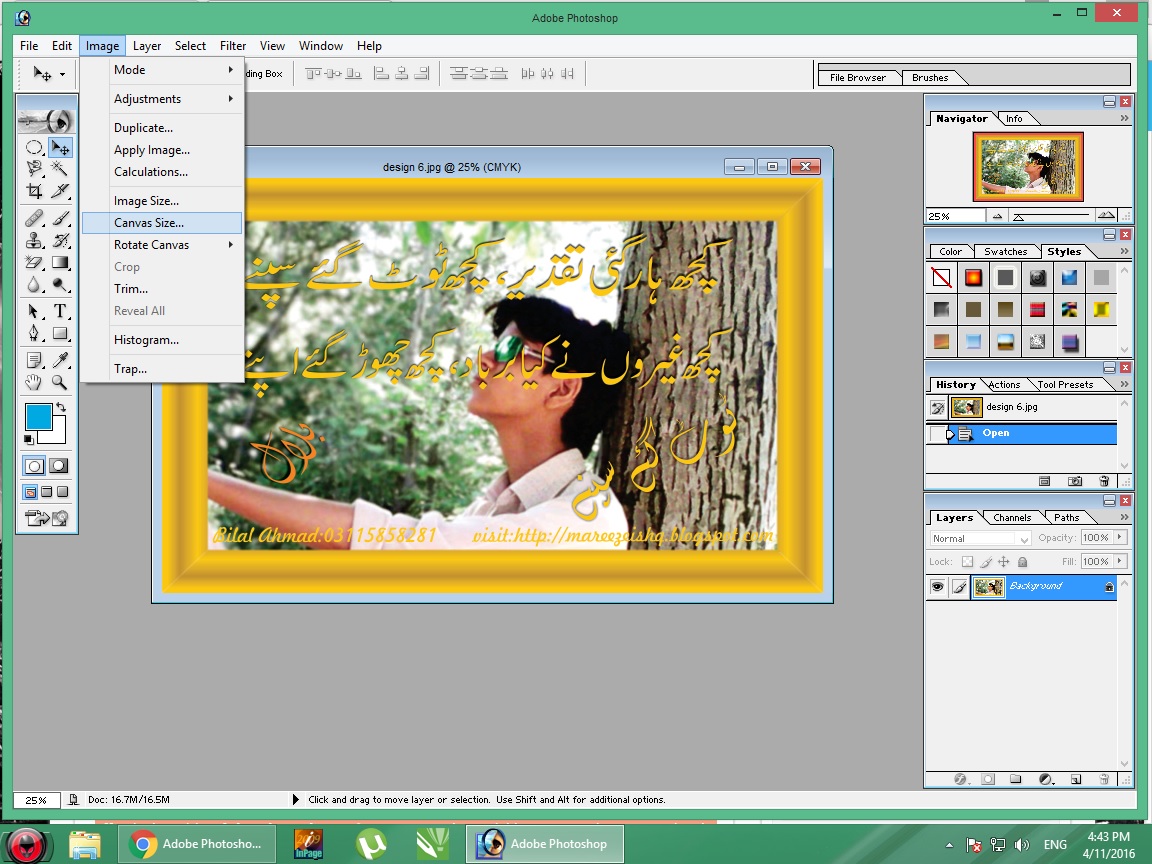Select the Elliptical Marquee tool
The image size is (1152, 864).
pos(34,148)
